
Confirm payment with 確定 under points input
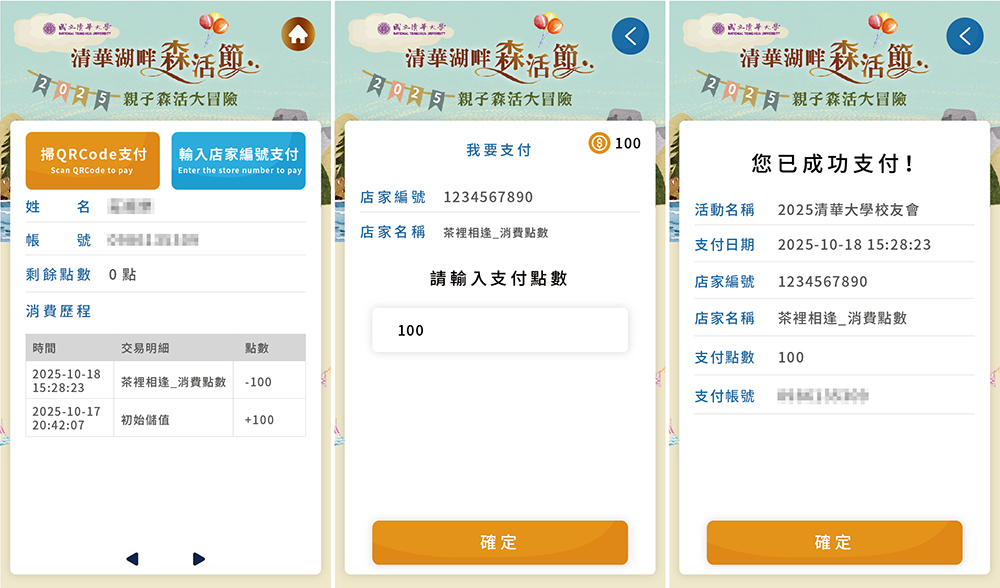coord(500,542)
